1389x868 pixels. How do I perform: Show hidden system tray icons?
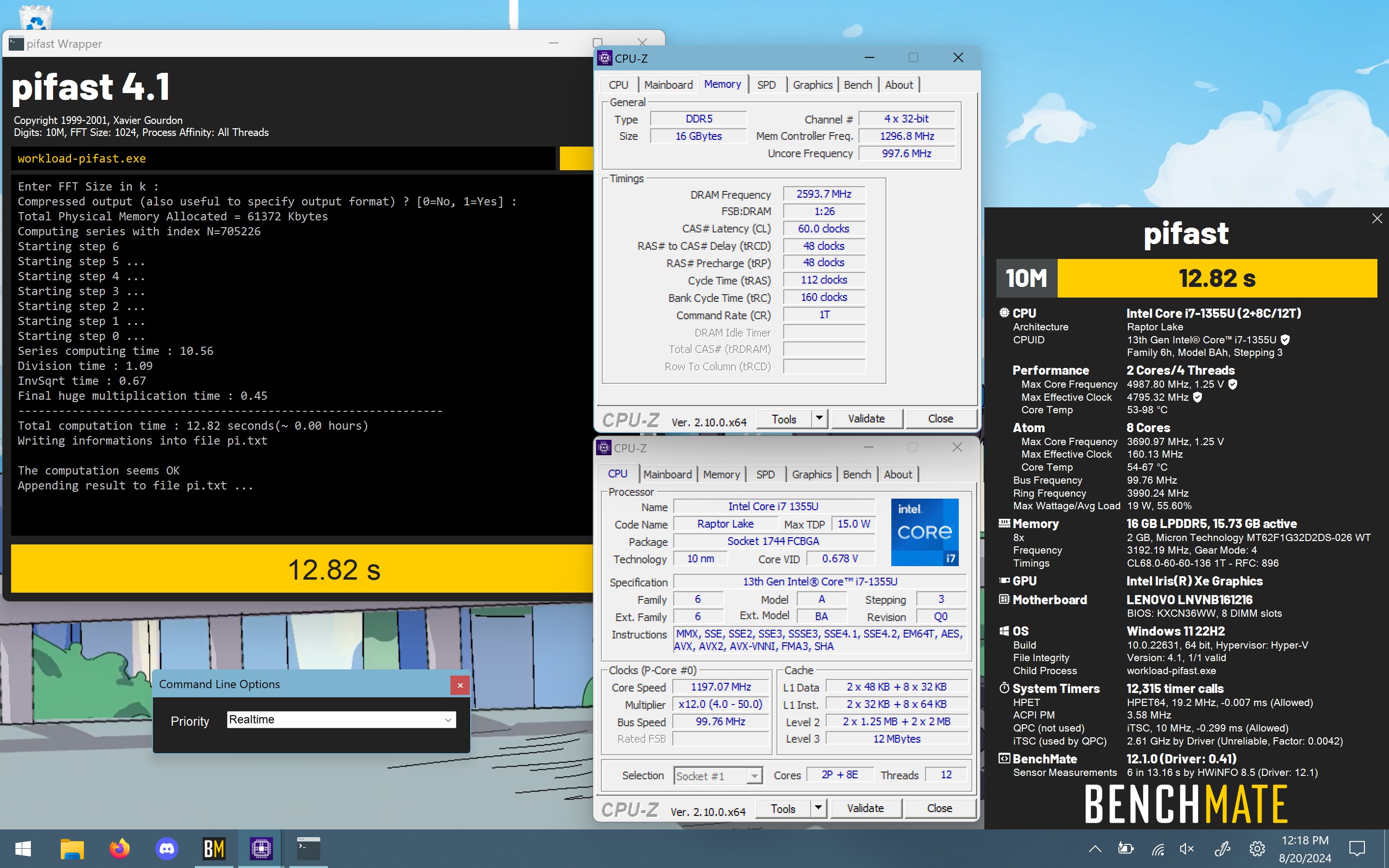click(x=1094, y=849)
